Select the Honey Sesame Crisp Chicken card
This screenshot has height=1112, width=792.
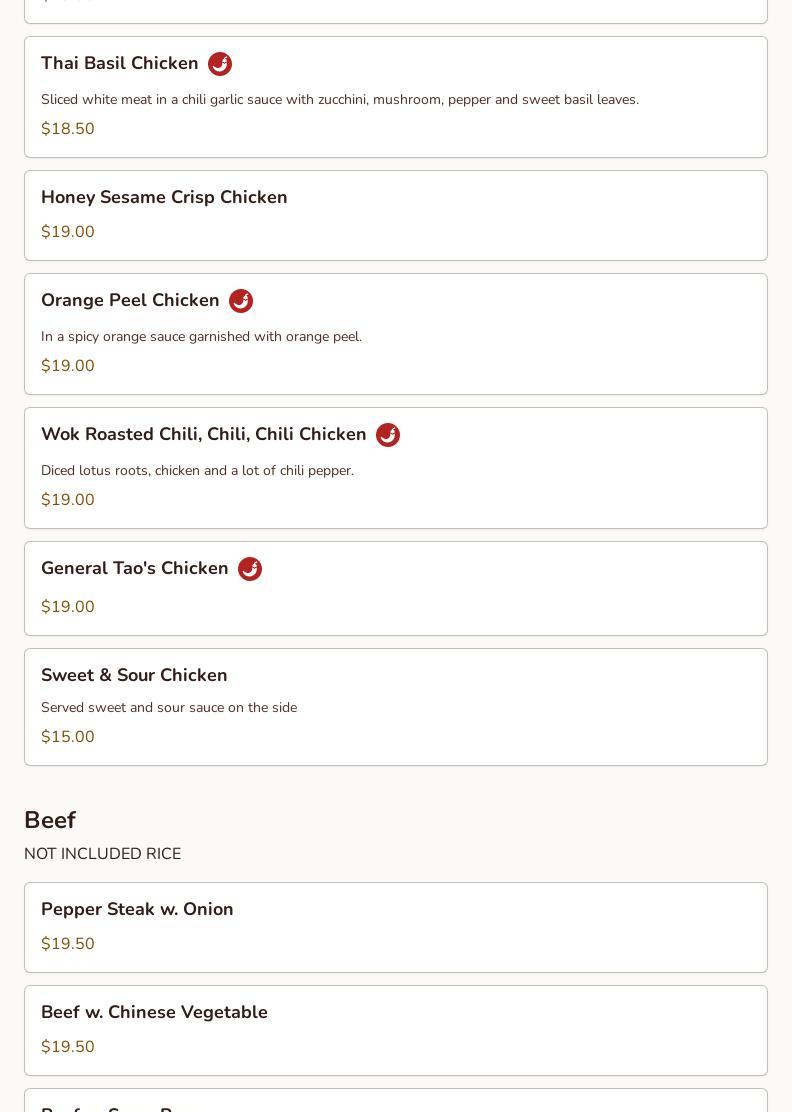396,216
